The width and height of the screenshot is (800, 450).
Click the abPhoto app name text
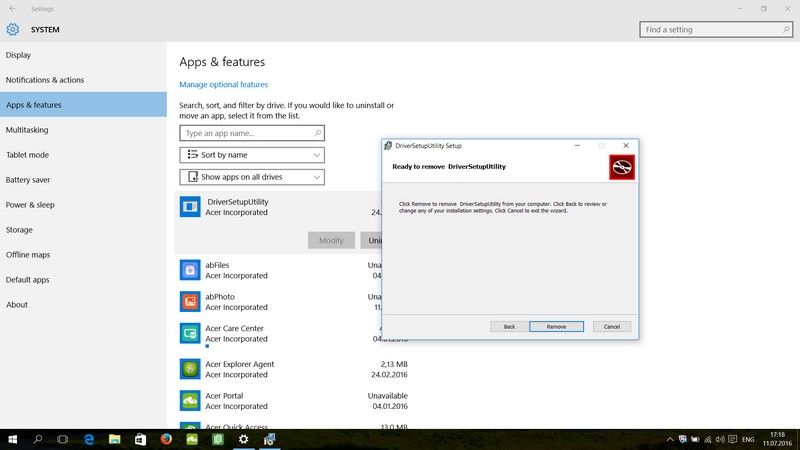[x=220, y=296]
